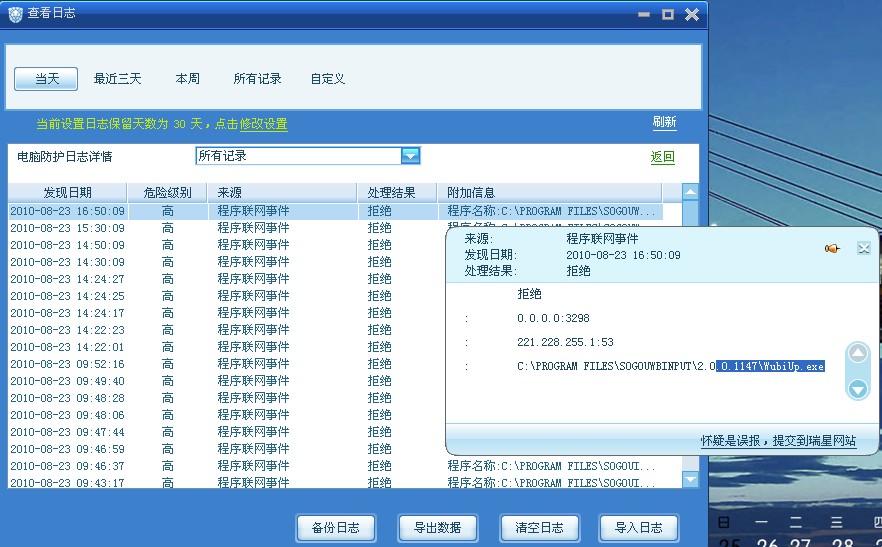
Task: Click popup address 0.0.0.0:3298
Action: click(553, 318)
